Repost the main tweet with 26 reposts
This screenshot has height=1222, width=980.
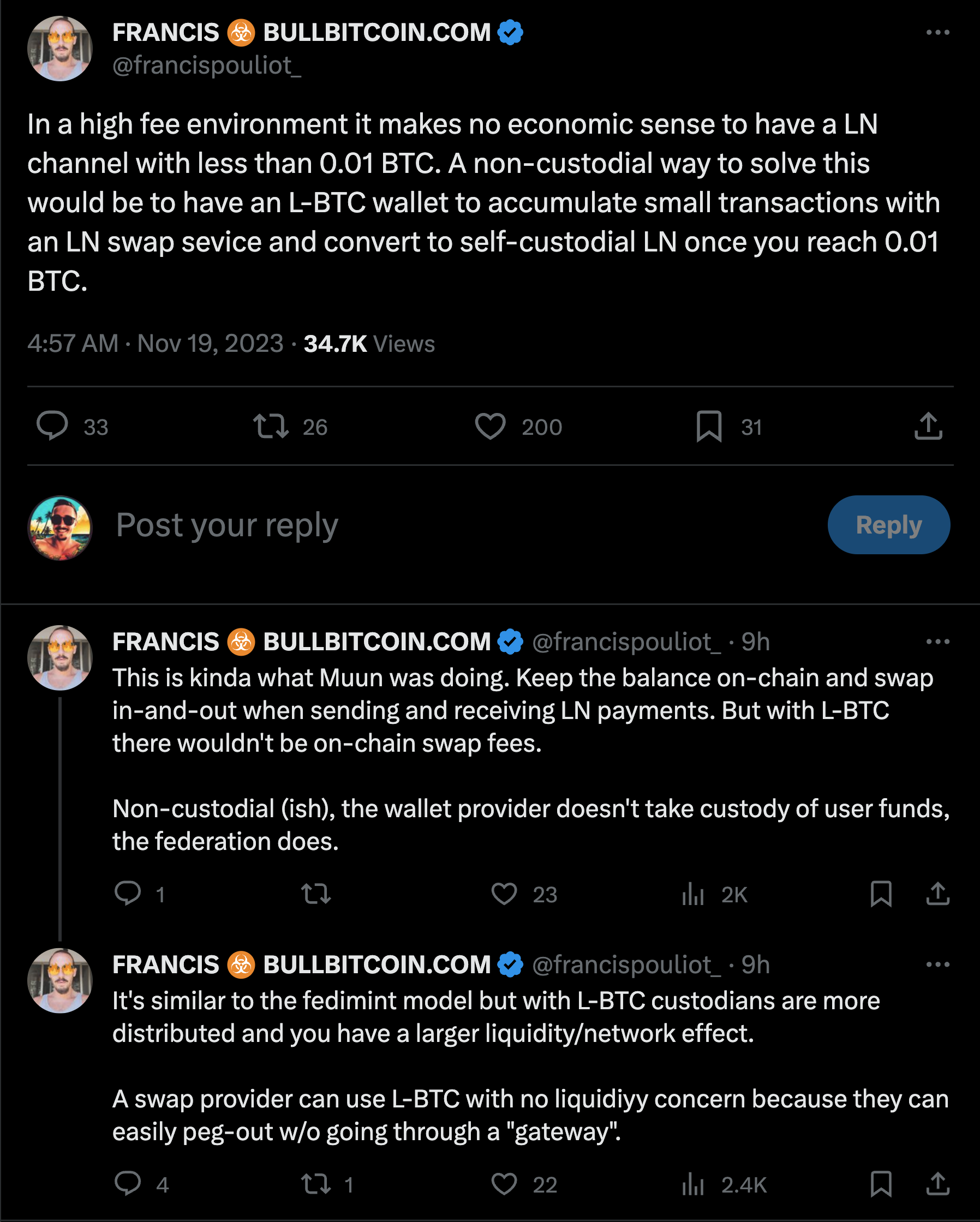click(271, 427)
